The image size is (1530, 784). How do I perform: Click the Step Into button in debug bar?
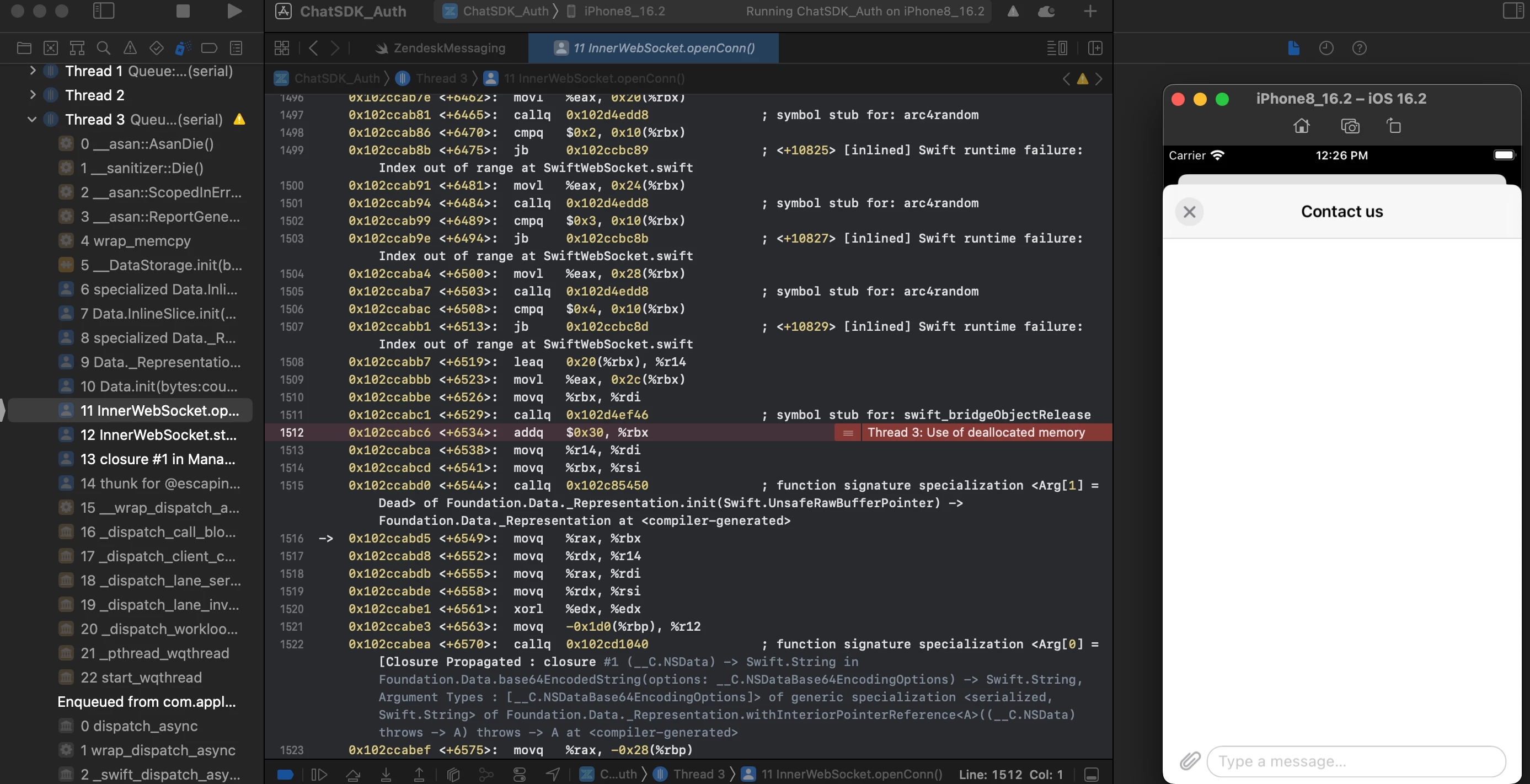point(386,774)
